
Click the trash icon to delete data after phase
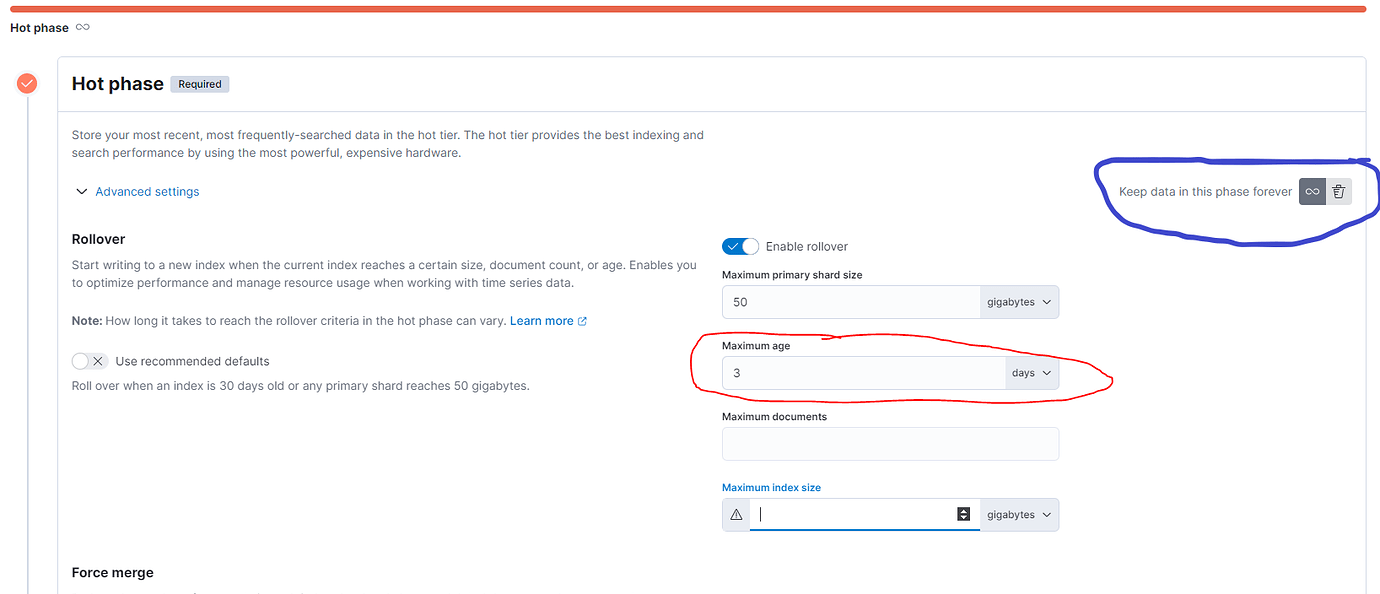1338,191
